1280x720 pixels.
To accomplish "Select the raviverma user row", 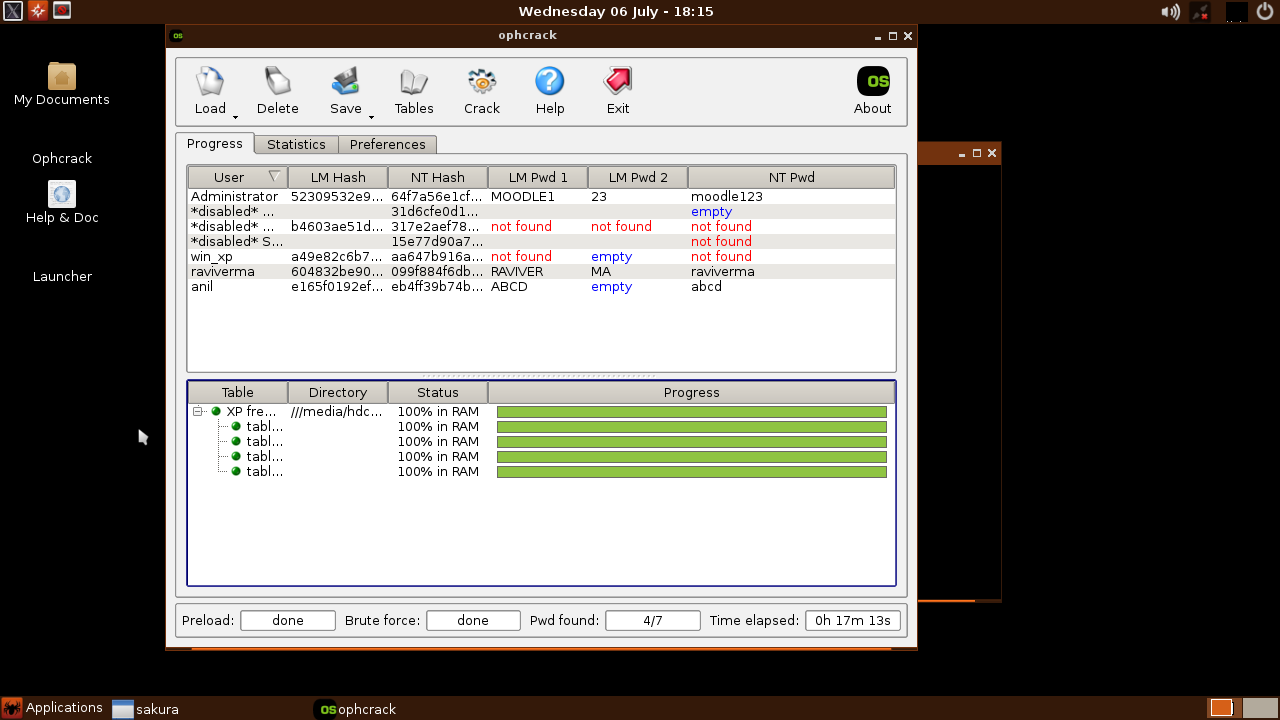I will [x=541, y=272].
